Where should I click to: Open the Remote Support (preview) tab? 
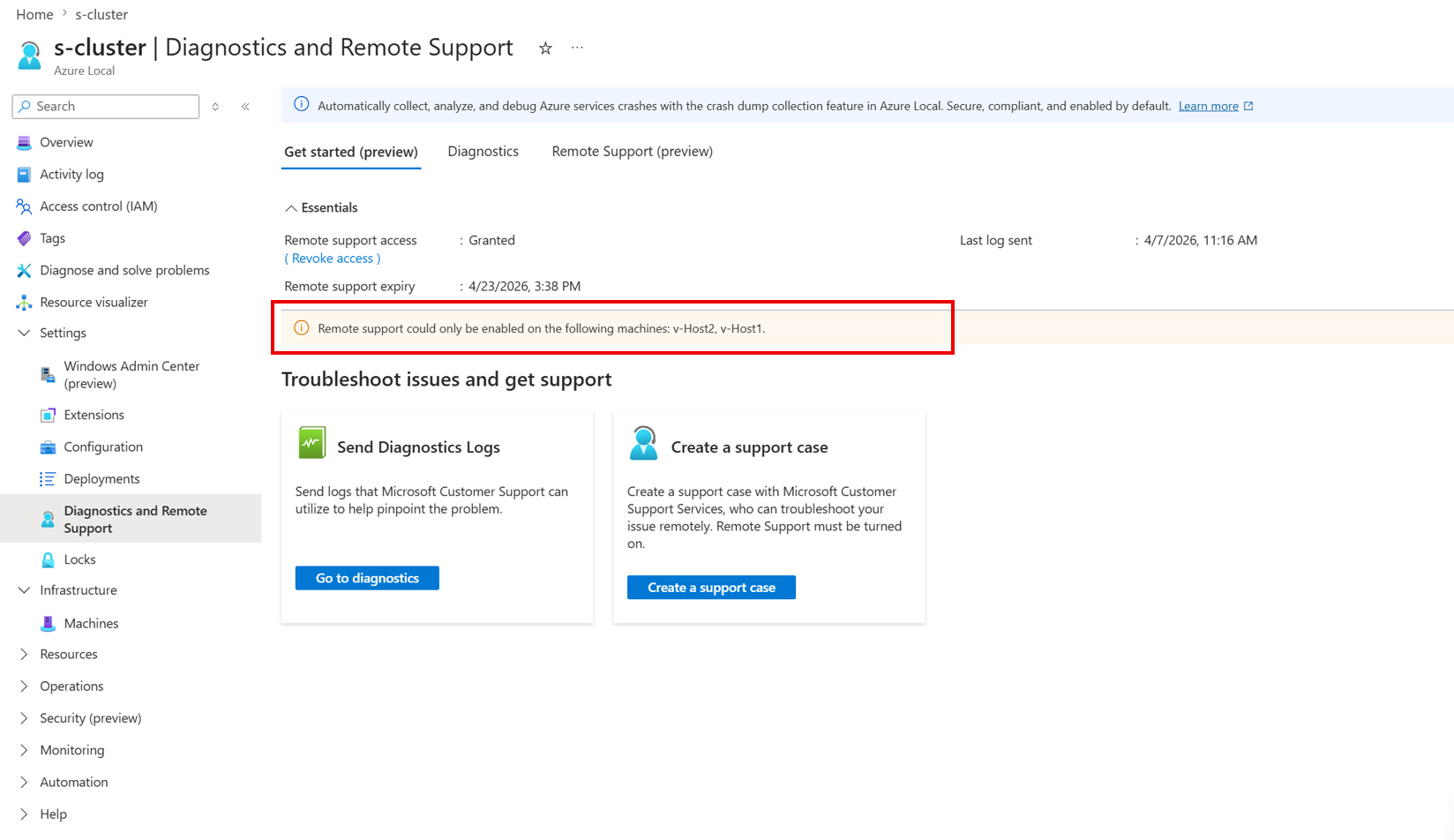632,152
